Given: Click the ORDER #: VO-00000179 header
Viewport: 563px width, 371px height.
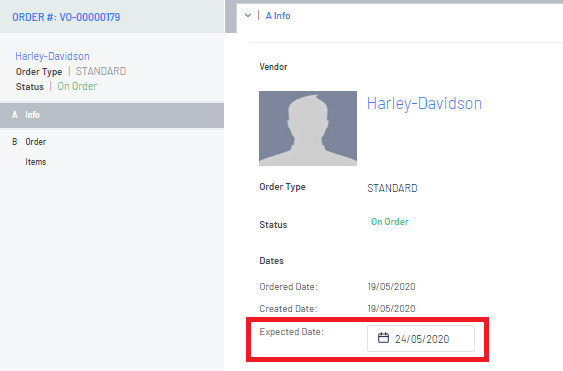Looking at the screenshot, I should pyautogui.click(x=66, y=17).
